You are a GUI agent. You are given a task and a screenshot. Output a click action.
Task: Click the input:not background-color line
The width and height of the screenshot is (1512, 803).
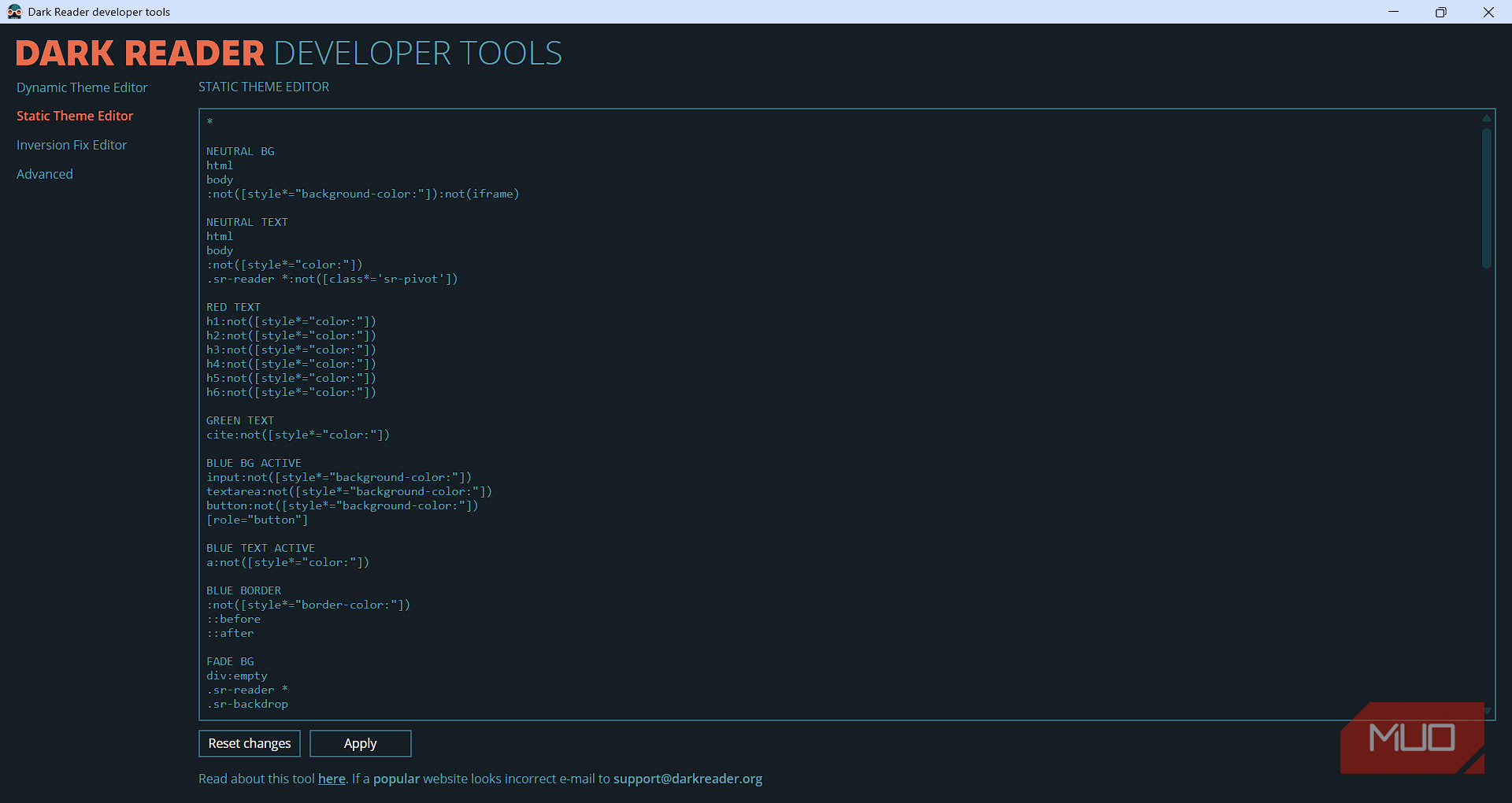point(339,477)
